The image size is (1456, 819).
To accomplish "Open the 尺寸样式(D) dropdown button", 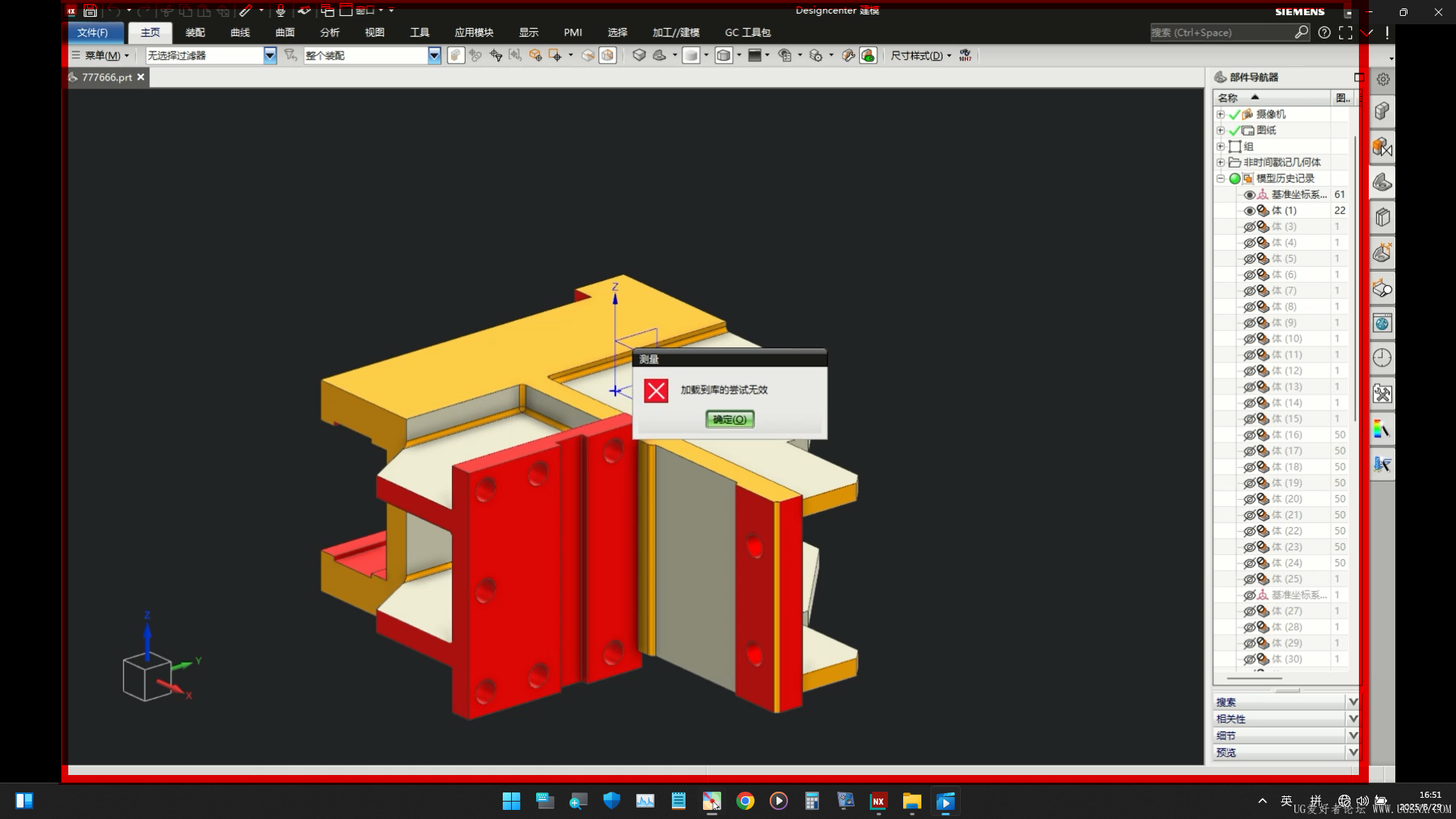I will click(920, 55).
